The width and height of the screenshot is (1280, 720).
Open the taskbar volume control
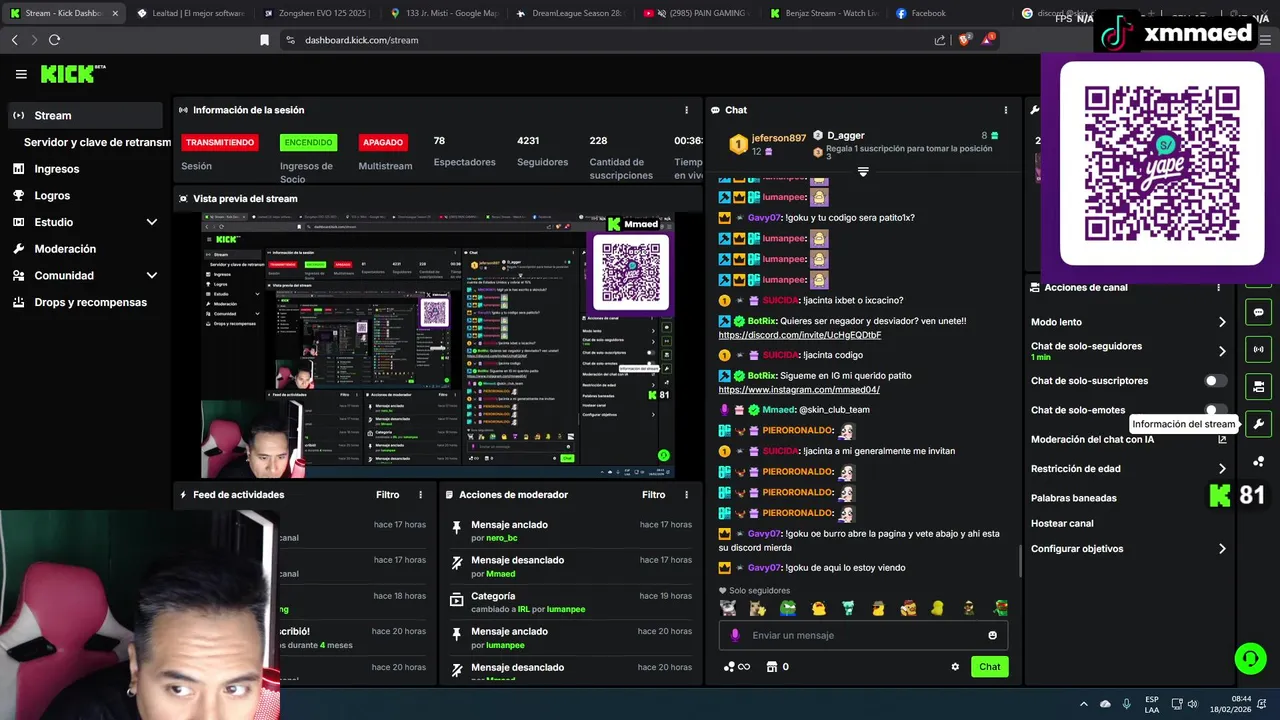coord(1194,704)
